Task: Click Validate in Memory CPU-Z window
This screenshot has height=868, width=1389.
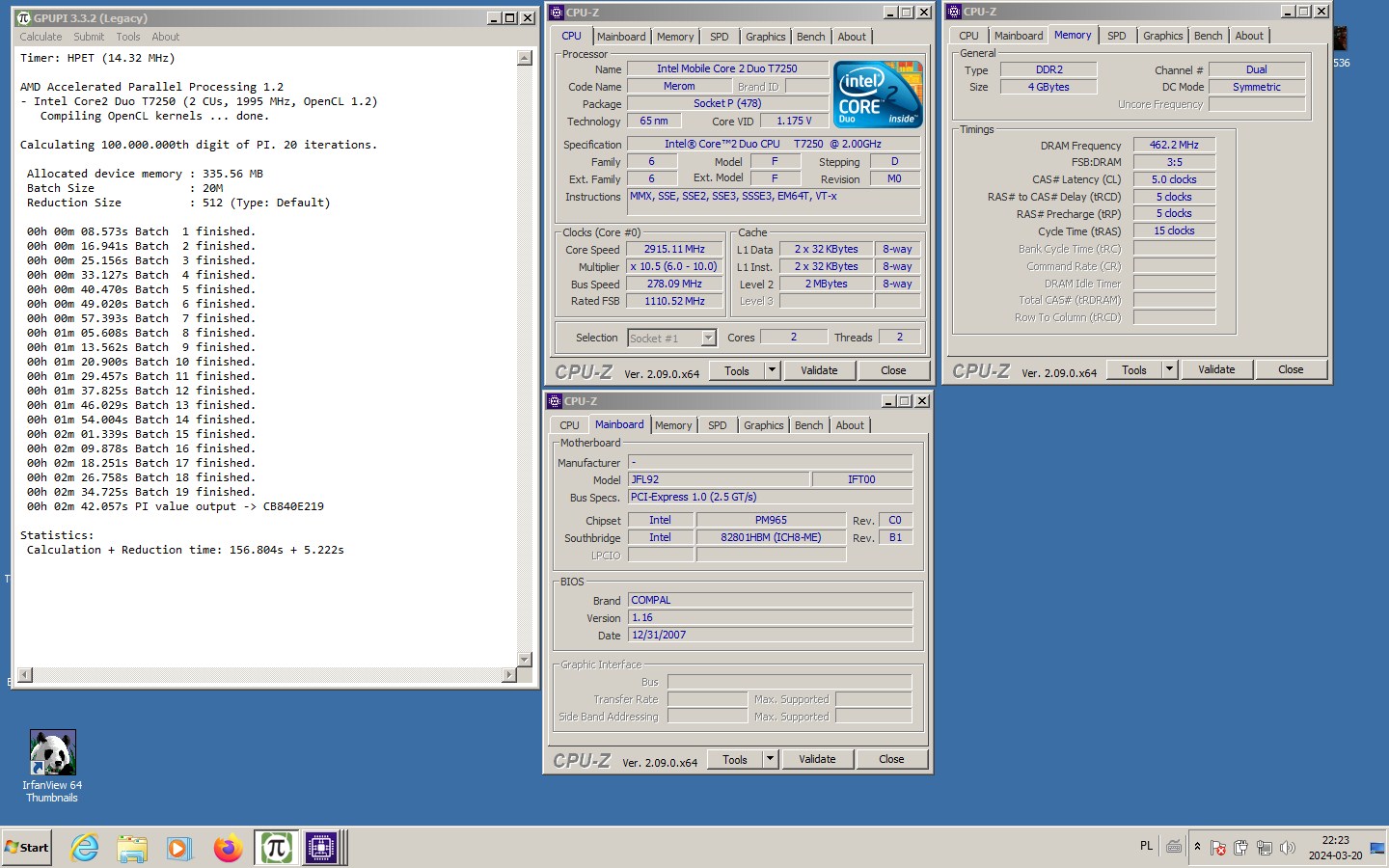Action: pos(1216,369)
